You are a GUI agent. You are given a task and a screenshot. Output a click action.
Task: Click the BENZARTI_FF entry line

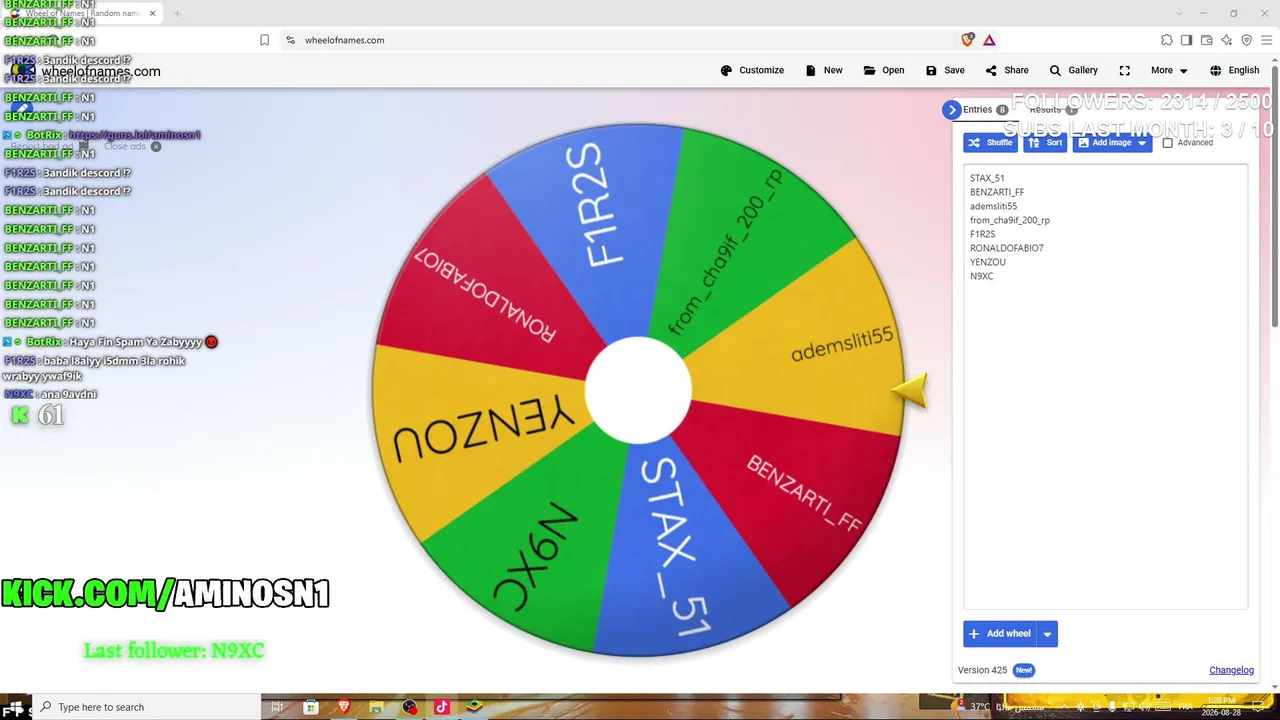pyautogui.click(x=997, y=192)
